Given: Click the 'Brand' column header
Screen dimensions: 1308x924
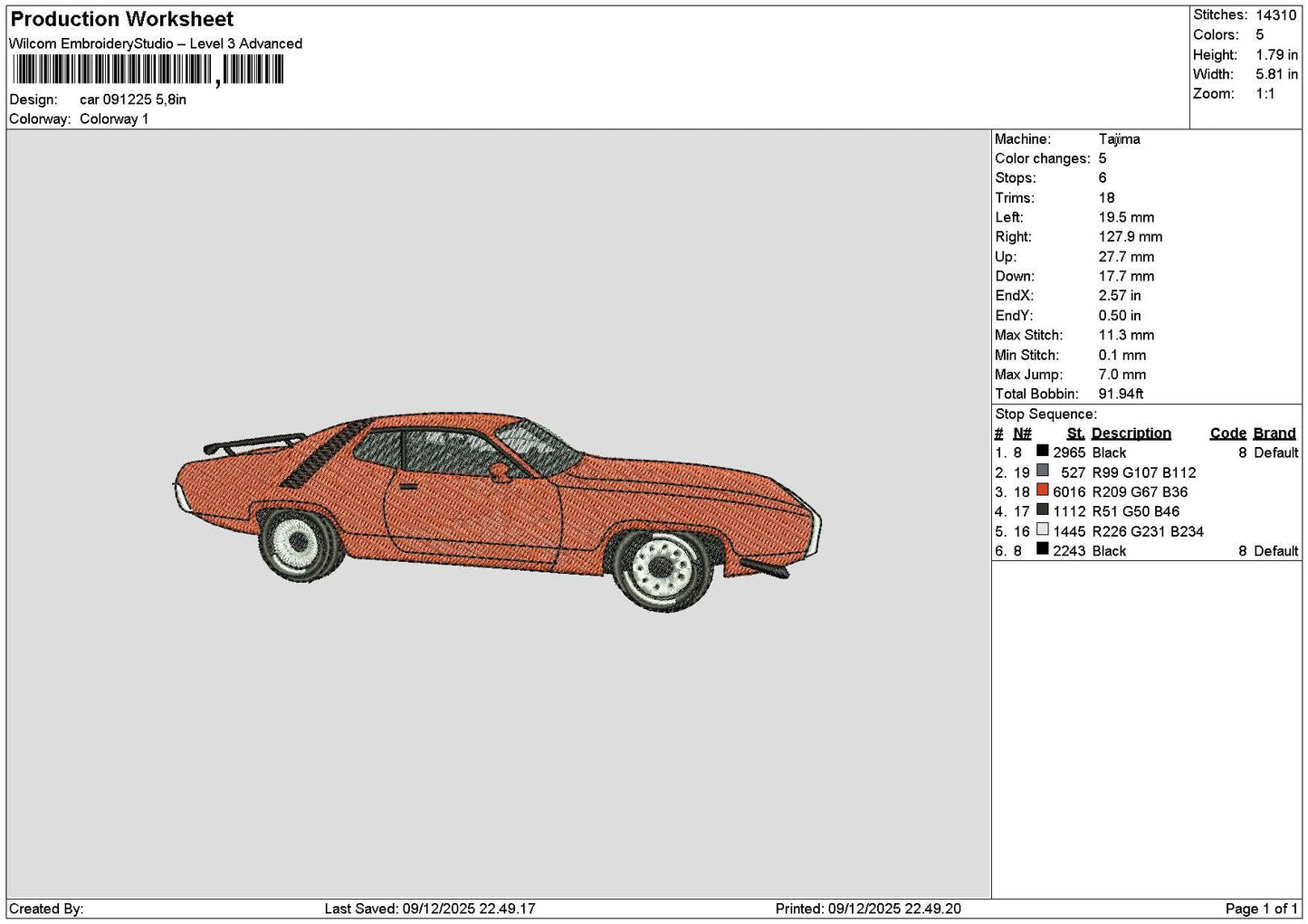Looking at the screenshot, I should 1275,433.
